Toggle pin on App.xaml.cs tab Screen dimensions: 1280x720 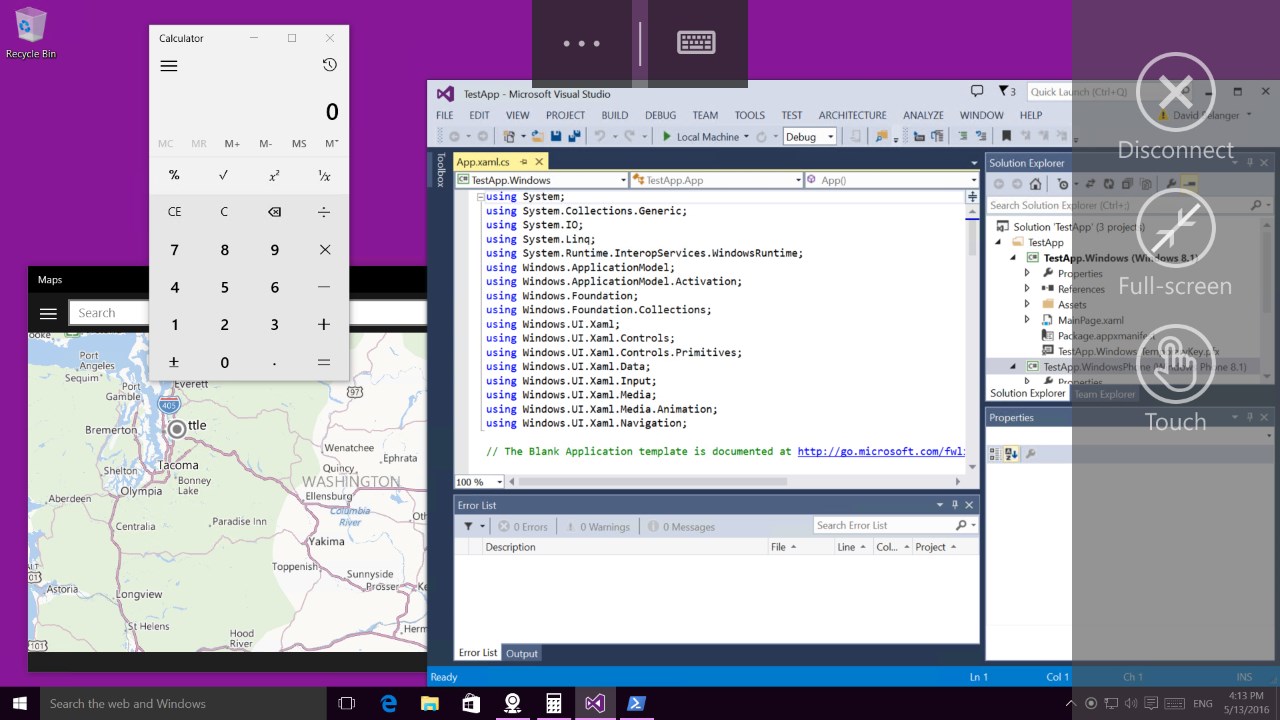click(x=523, y=162)
